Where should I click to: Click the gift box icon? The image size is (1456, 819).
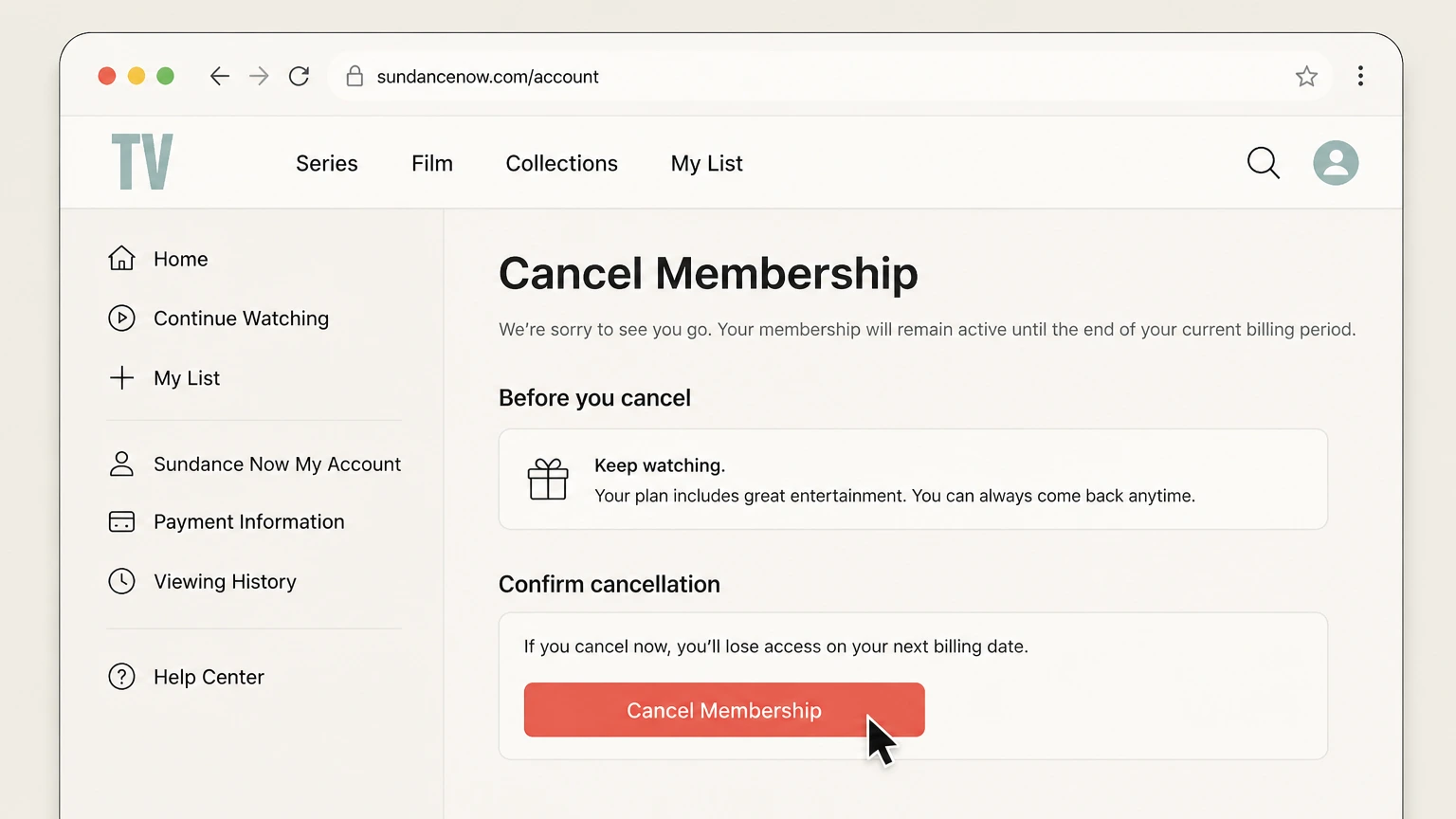[x=548, y=479]
